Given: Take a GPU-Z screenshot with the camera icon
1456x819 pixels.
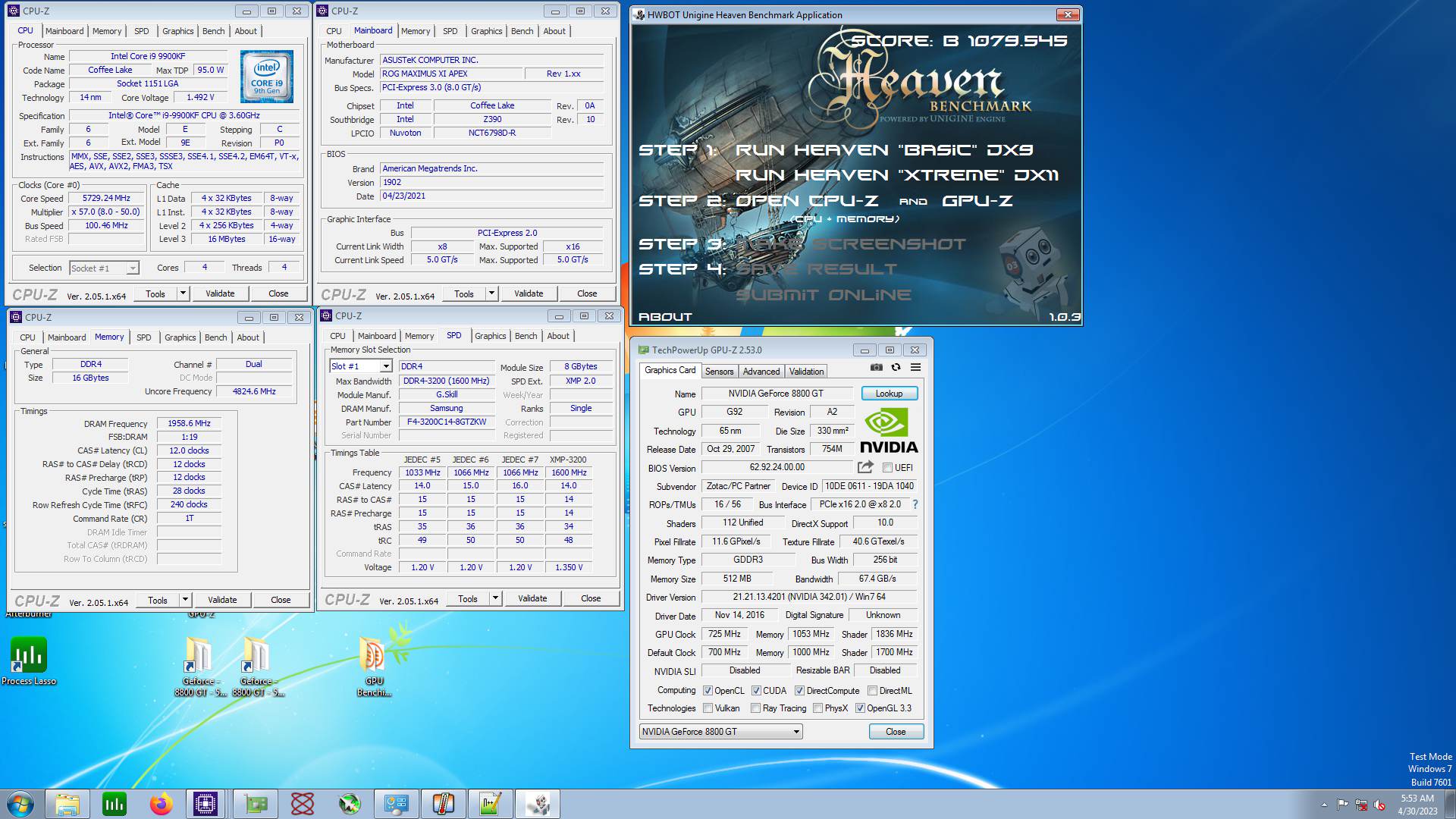Looking at the screenshot, I should [x=877, y=367].
